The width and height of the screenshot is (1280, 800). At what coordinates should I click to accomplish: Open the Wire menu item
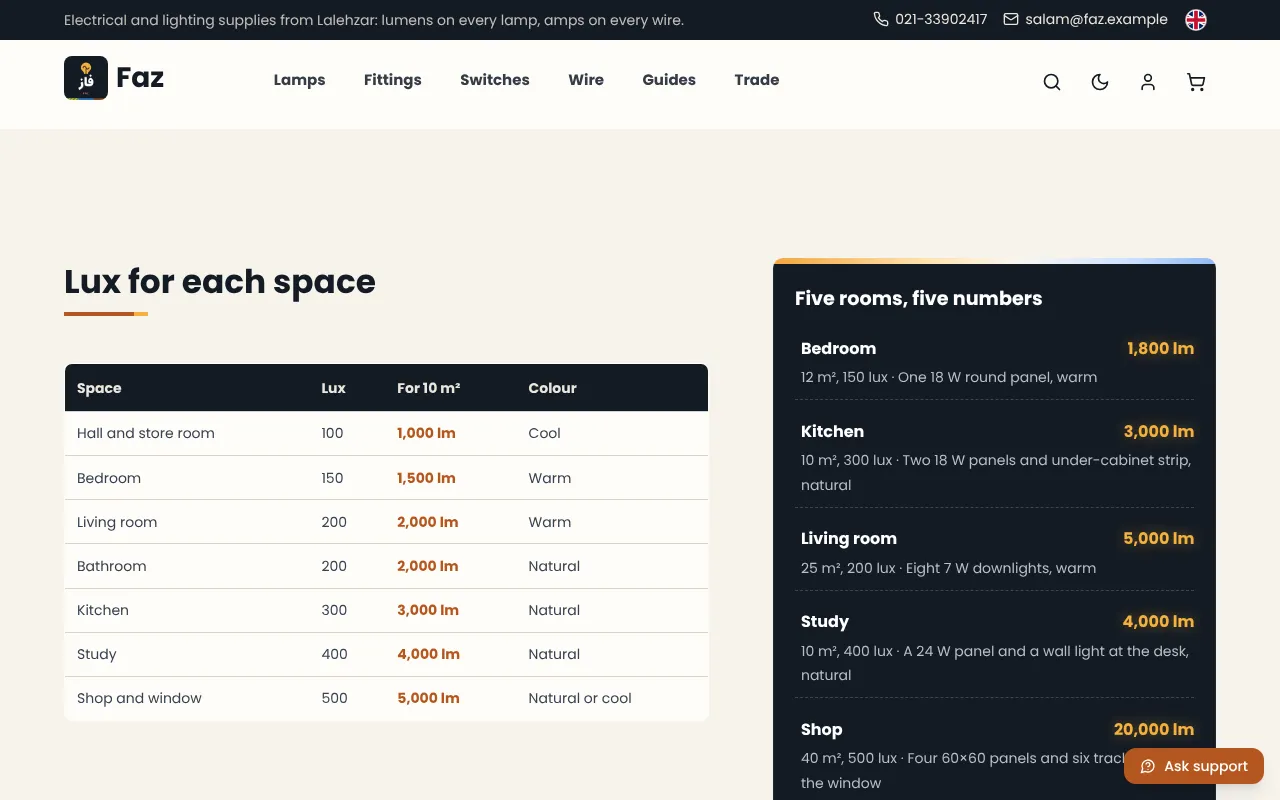click(586, 80)
